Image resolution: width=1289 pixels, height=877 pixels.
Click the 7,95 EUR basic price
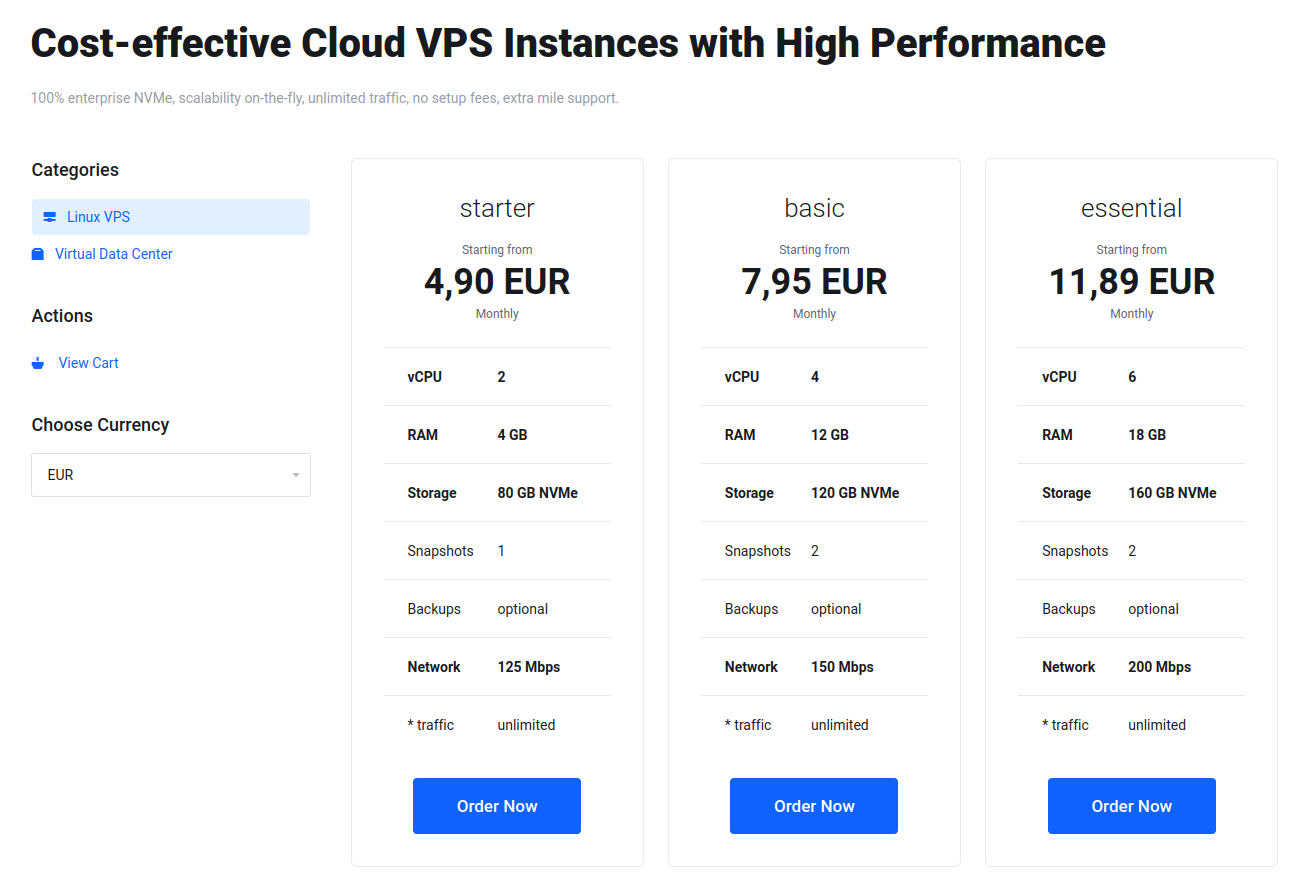[x=813, y=281]
